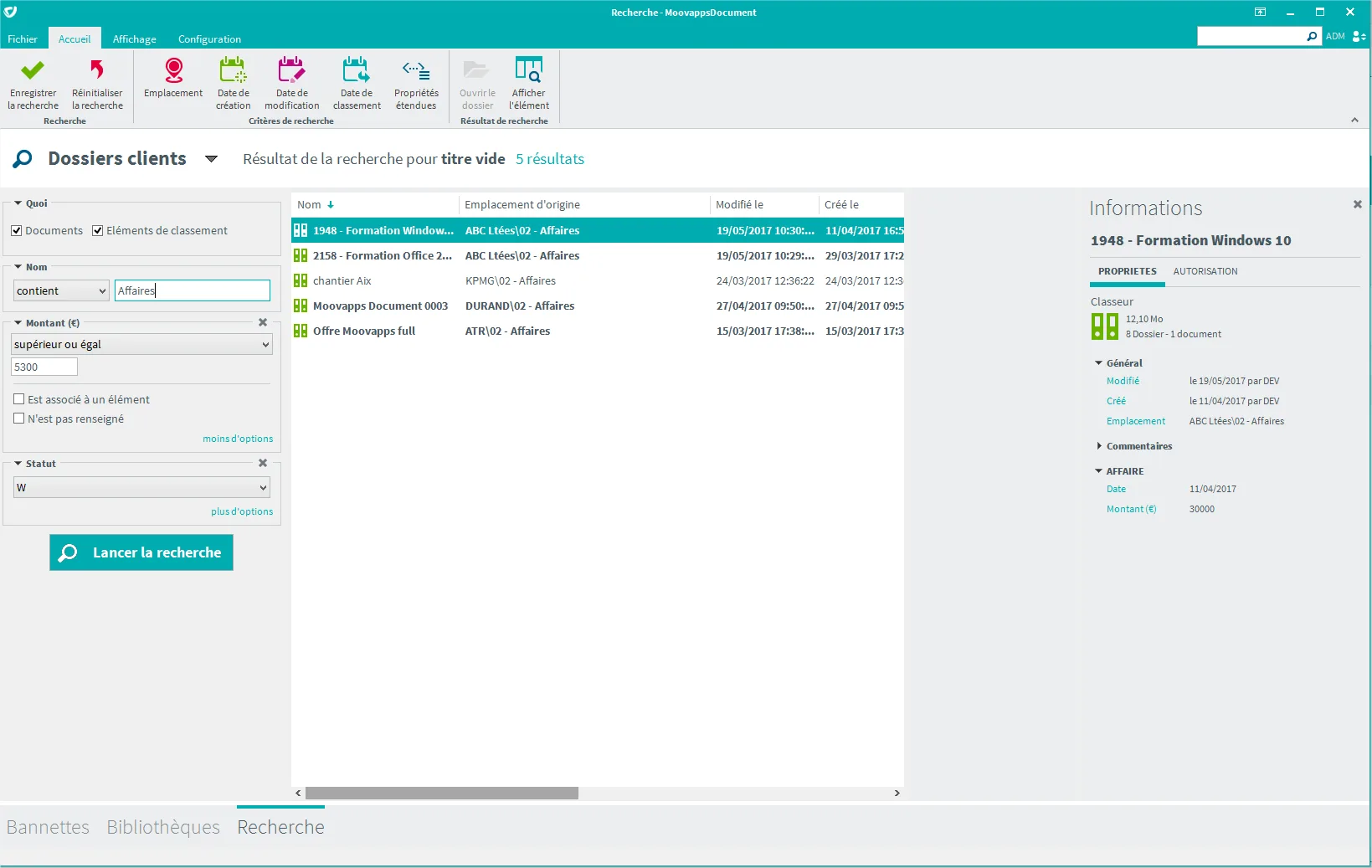Collapse the Nom criterion section
Viewport: 1372px width, 868px height.
[x=18, y=267]
